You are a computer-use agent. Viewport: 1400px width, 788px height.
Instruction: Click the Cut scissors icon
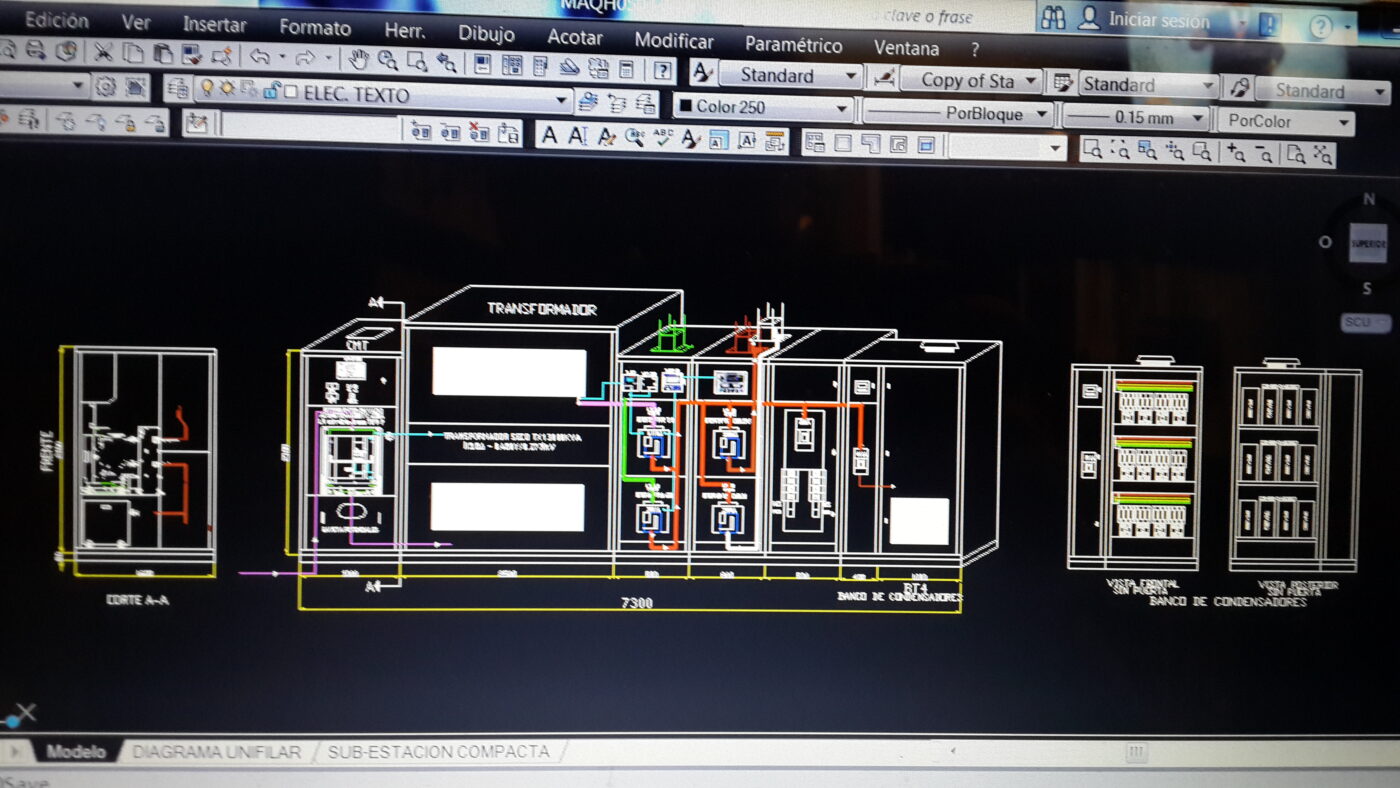(x=103, y=51)
